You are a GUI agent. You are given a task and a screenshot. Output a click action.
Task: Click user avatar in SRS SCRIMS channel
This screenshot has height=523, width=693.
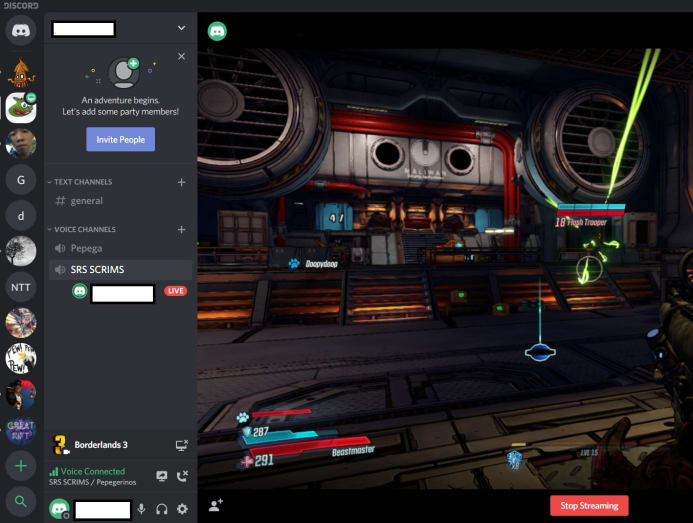point(80,291)
